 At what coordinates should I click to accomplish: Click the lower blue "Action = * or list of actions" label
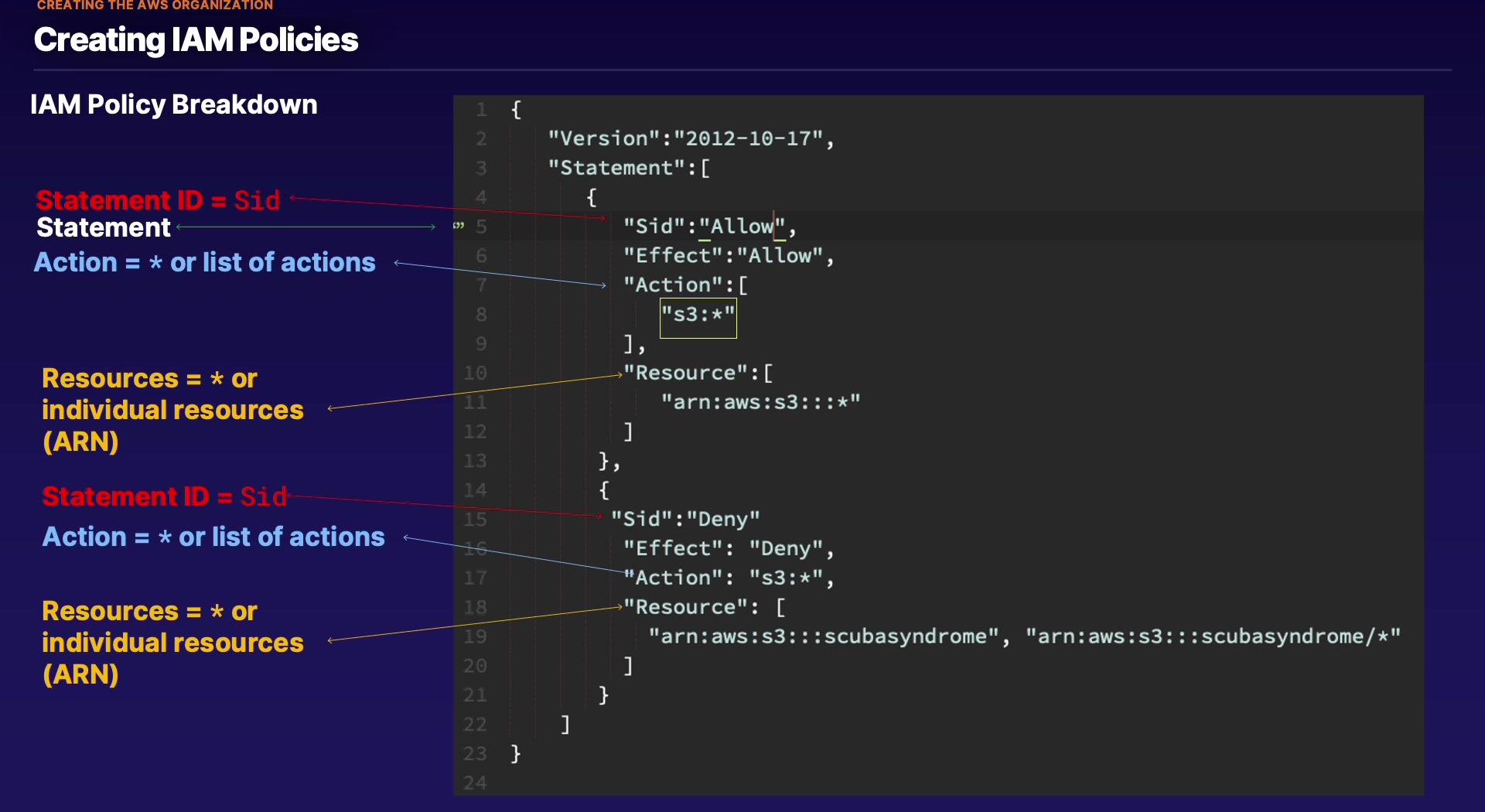coord(213,537)
